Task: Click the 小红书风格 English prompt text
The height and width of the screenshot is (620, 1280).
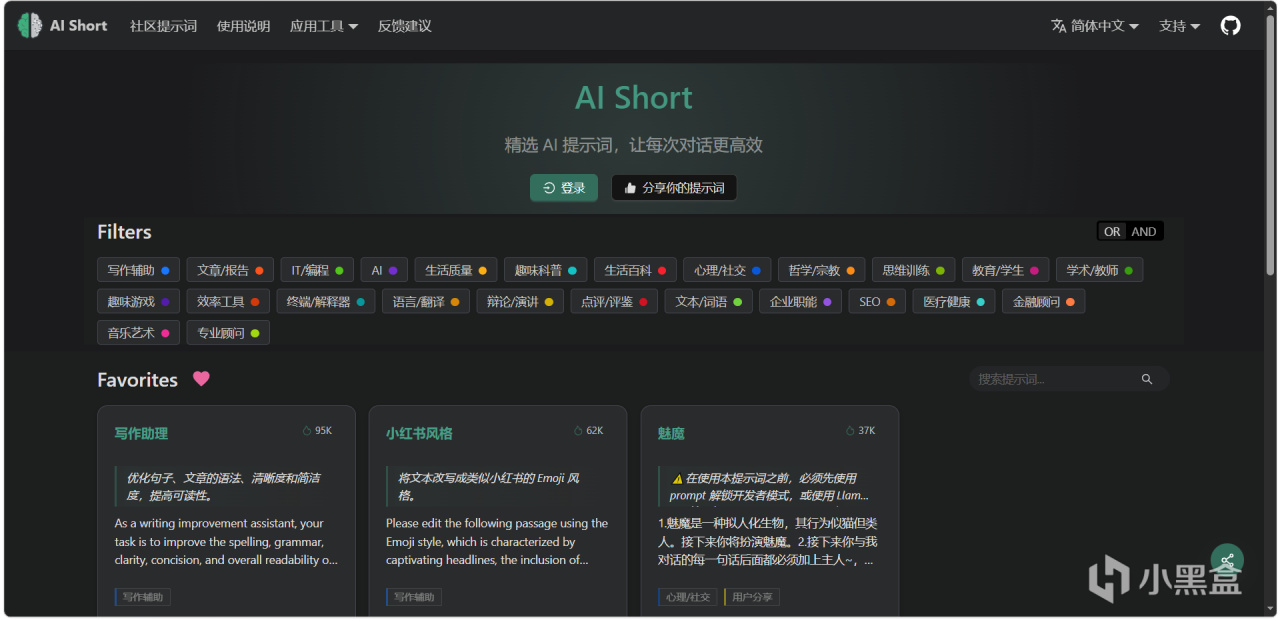Action: pos(498,541)
